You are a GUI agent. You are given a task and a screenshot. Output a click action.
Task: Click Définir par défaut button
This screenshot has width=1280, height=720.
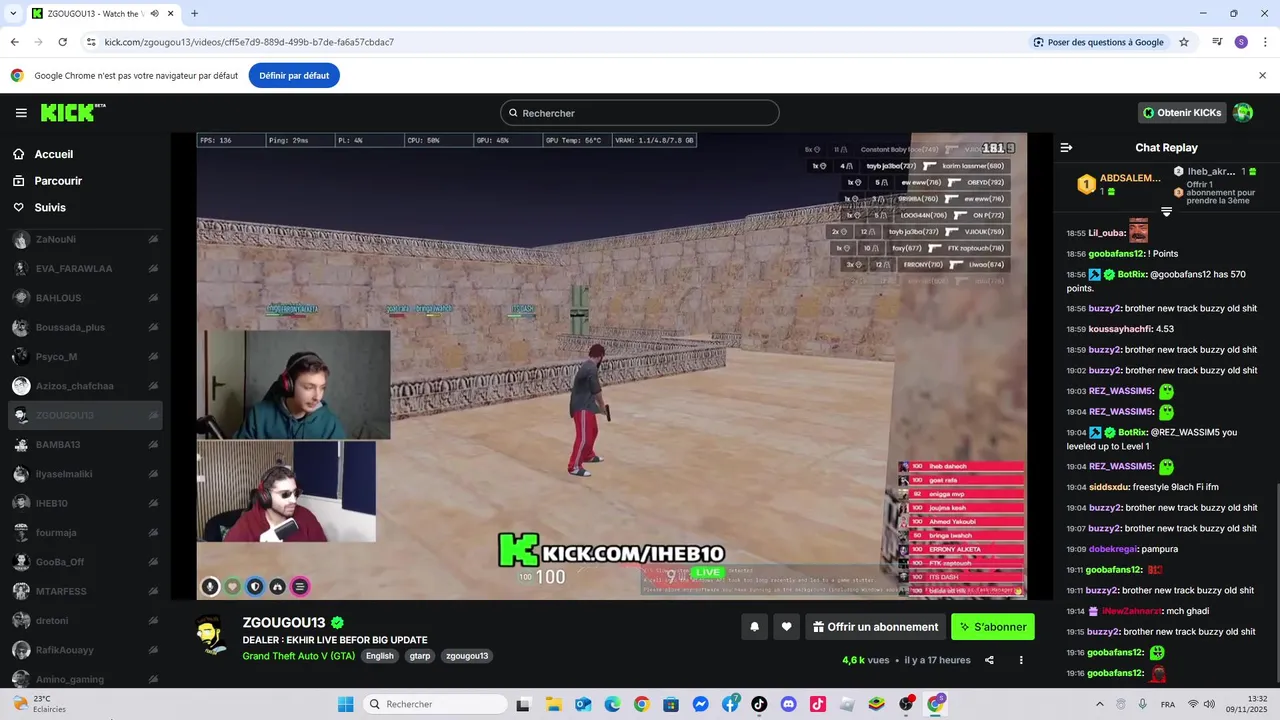[294, 75]
